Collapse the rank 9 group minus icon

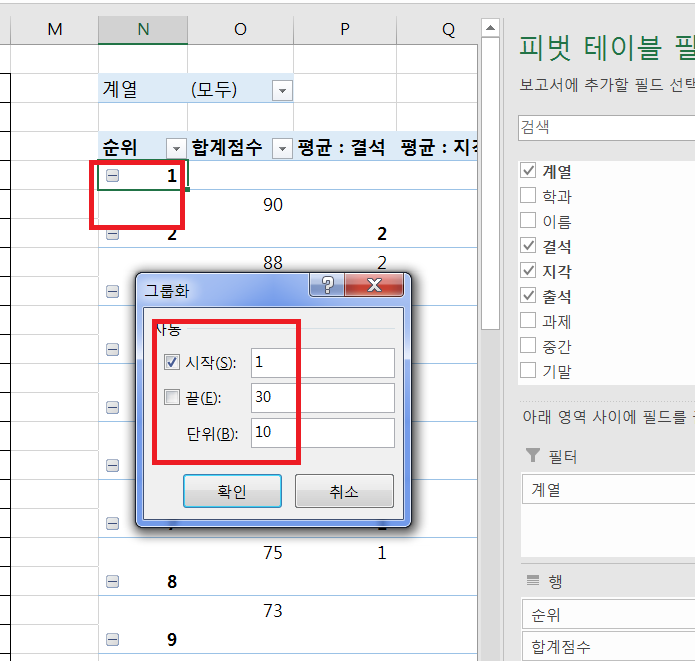coord(112,640)
